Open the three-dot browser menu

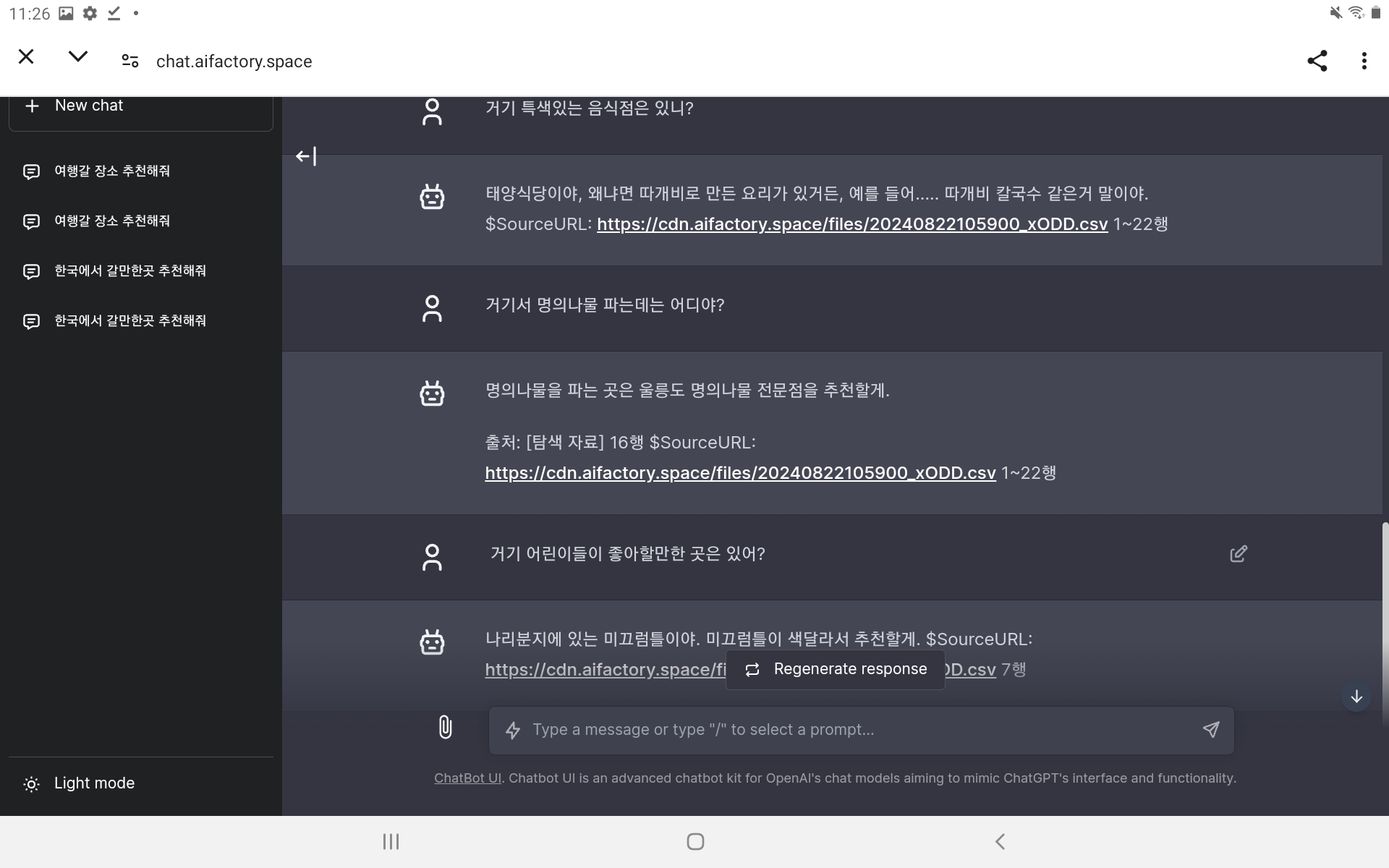1364,61
